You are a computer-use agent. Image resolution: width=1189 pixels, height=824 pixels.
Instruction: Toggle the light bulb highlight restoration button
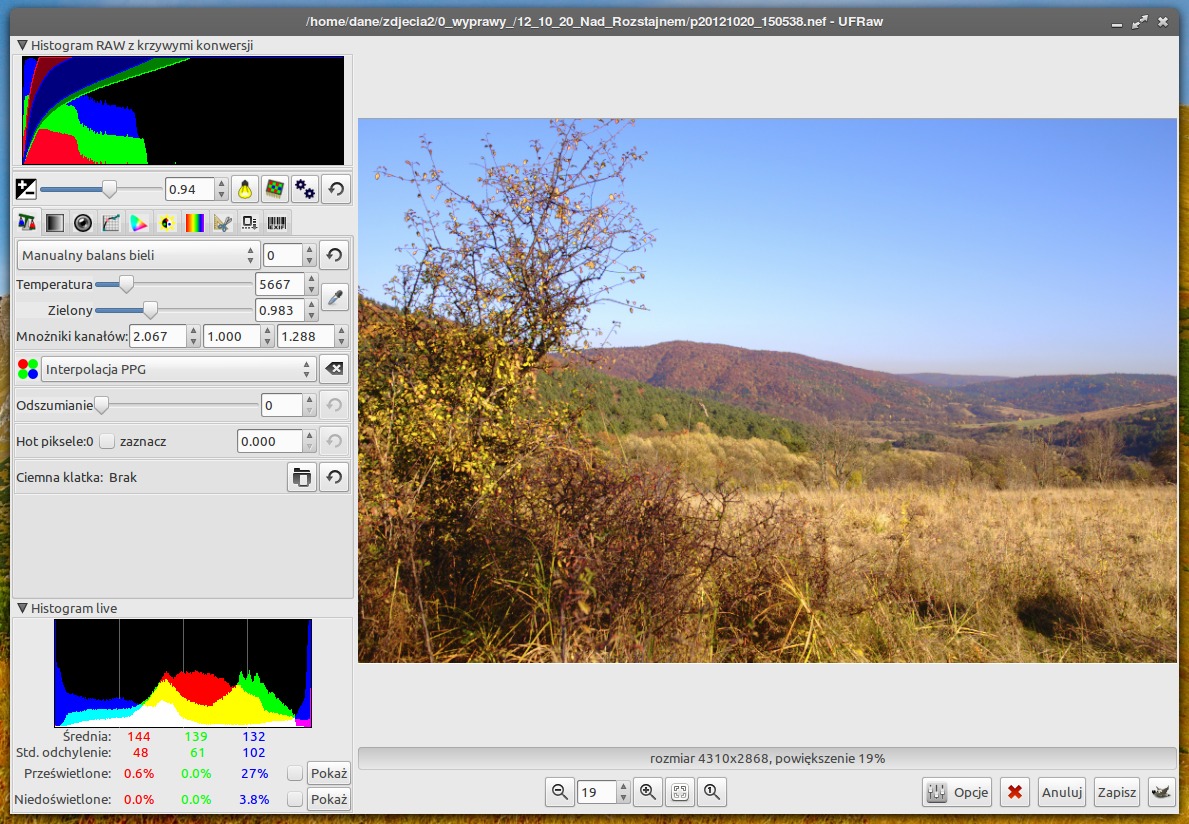pyautogui.click(x=245, y=189)
